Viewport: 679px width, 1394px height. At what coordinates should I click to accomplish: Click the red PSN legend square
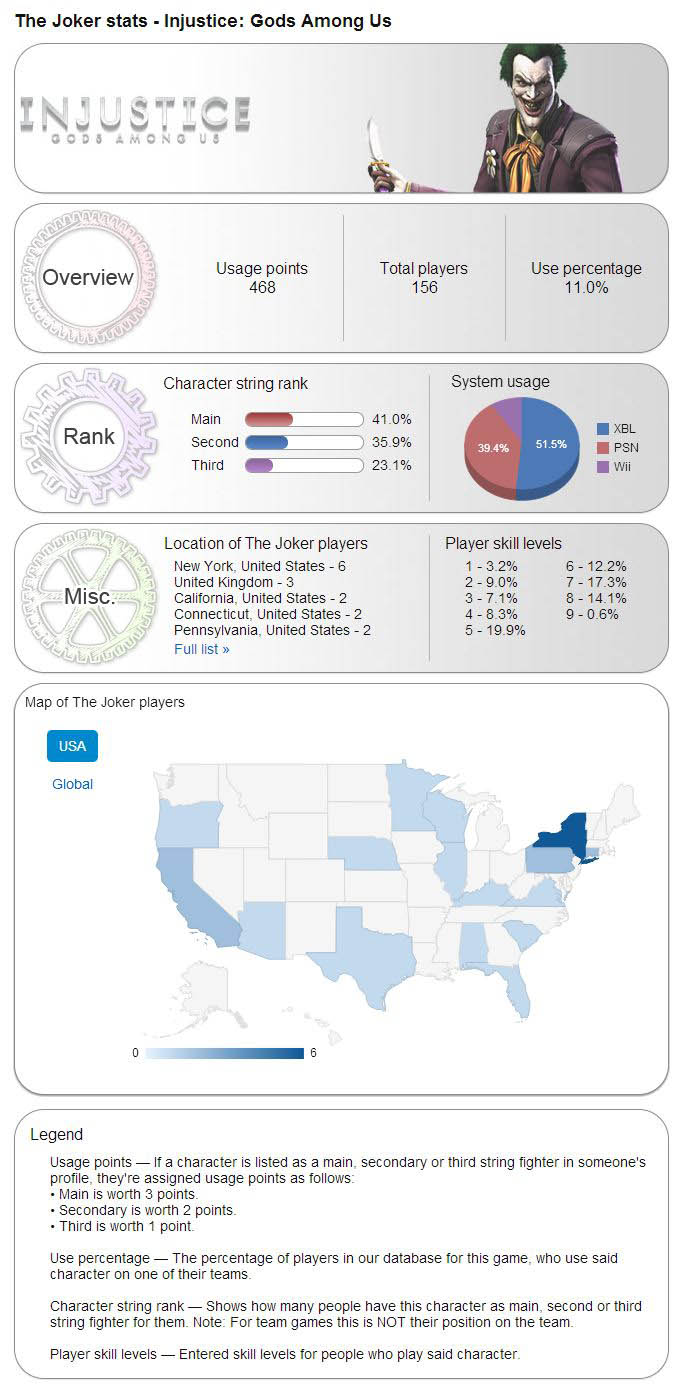pyautogui.click(x=602, y=448)
